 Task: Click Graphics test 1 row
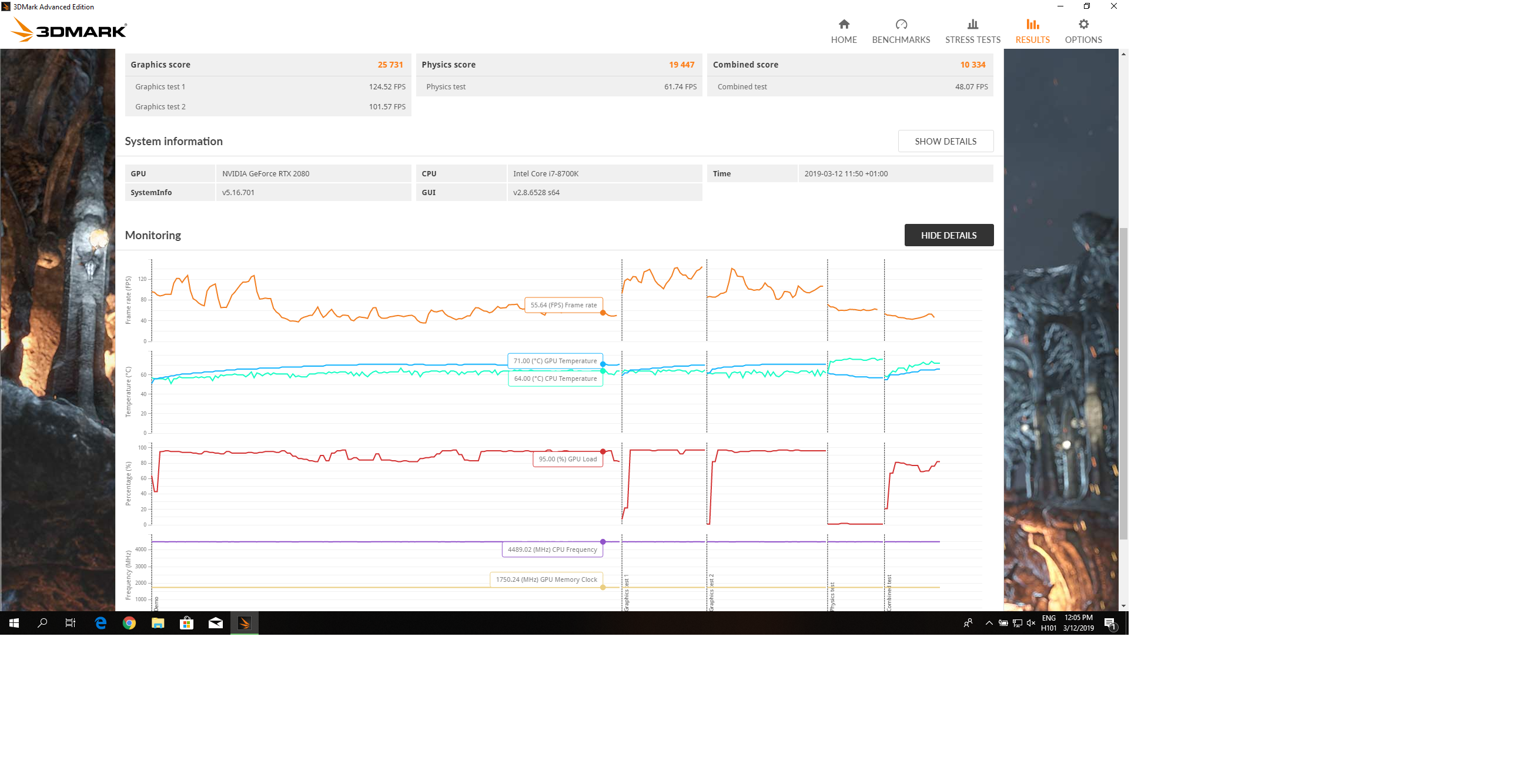tap(269, 86)
